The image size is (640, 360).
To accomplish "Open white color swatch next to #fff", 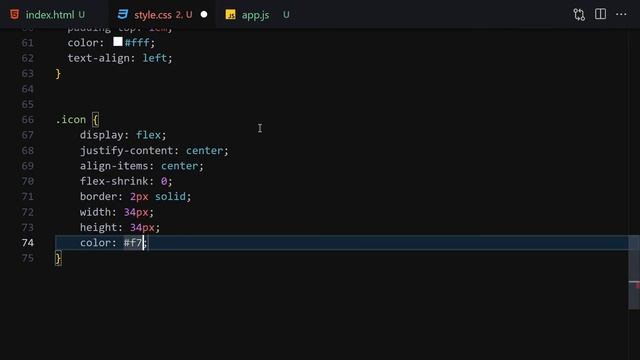I will point(118,42).
